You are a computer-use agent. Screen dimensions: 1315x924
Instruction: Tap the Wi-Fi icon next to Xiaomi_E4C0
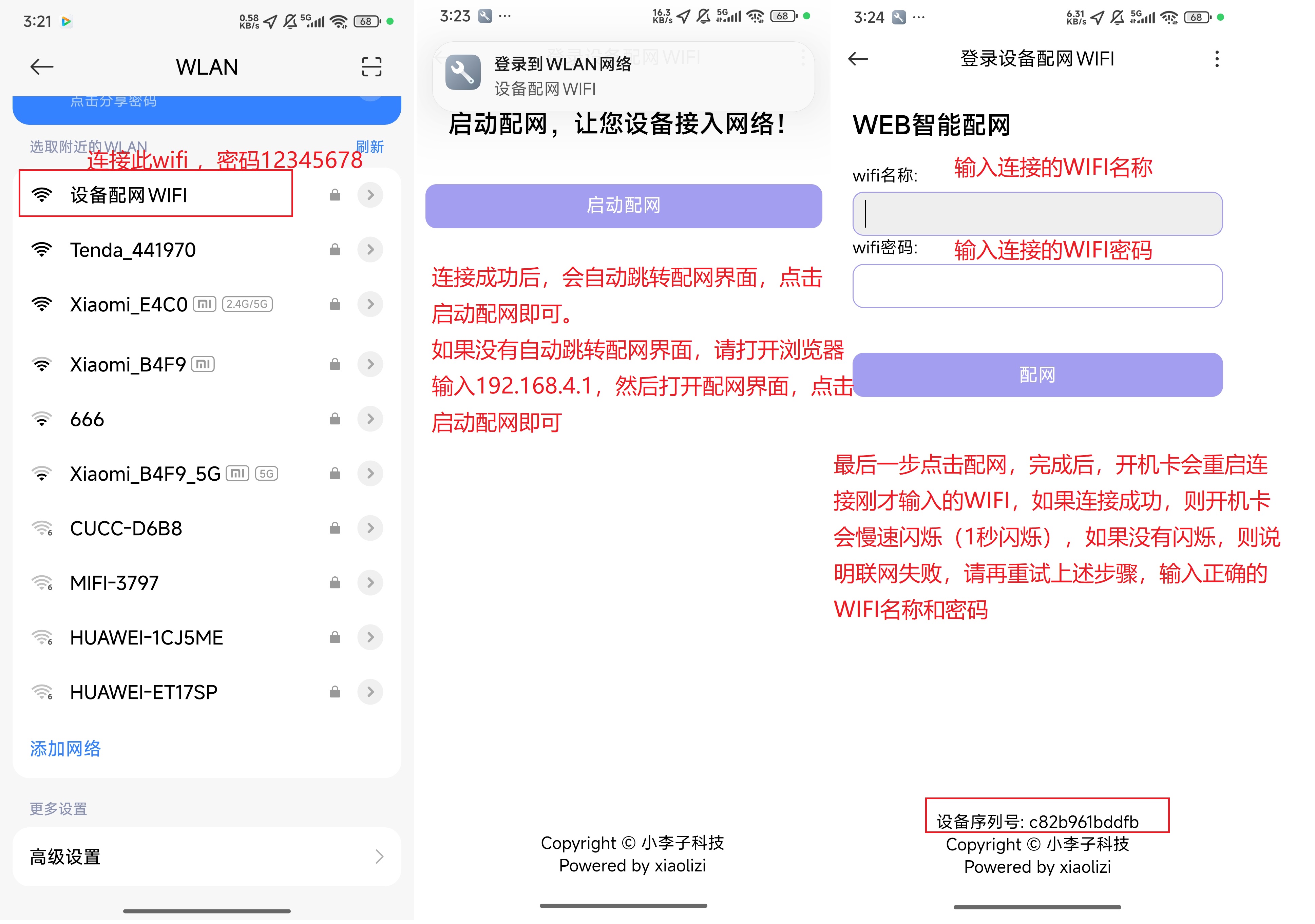point(42,304)
